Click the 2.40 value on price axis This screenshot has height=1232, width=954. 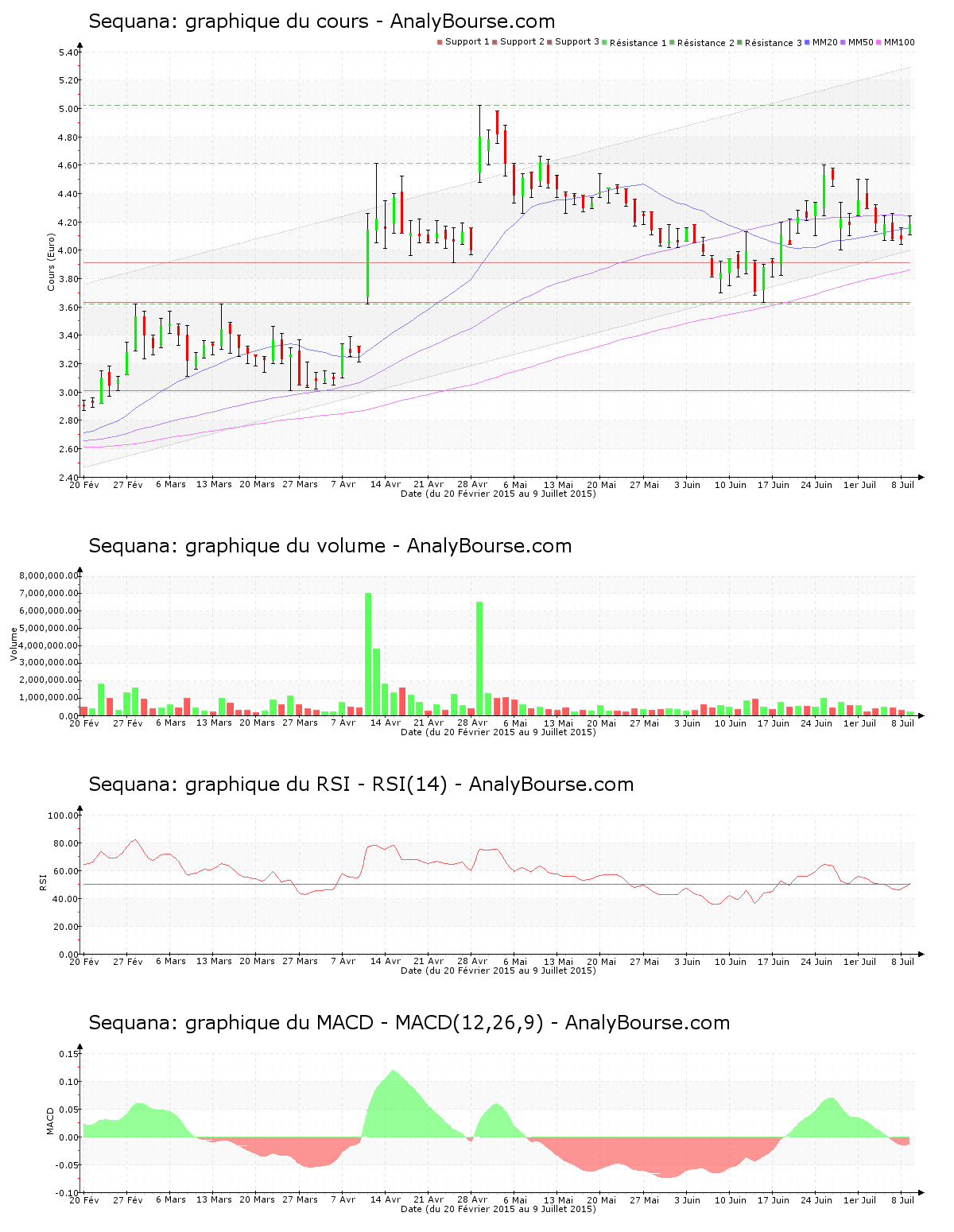(x=68, y=478)
